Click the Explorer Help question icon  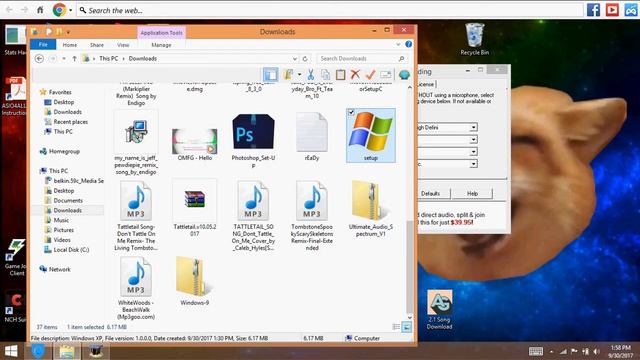(x=409, y=44)
